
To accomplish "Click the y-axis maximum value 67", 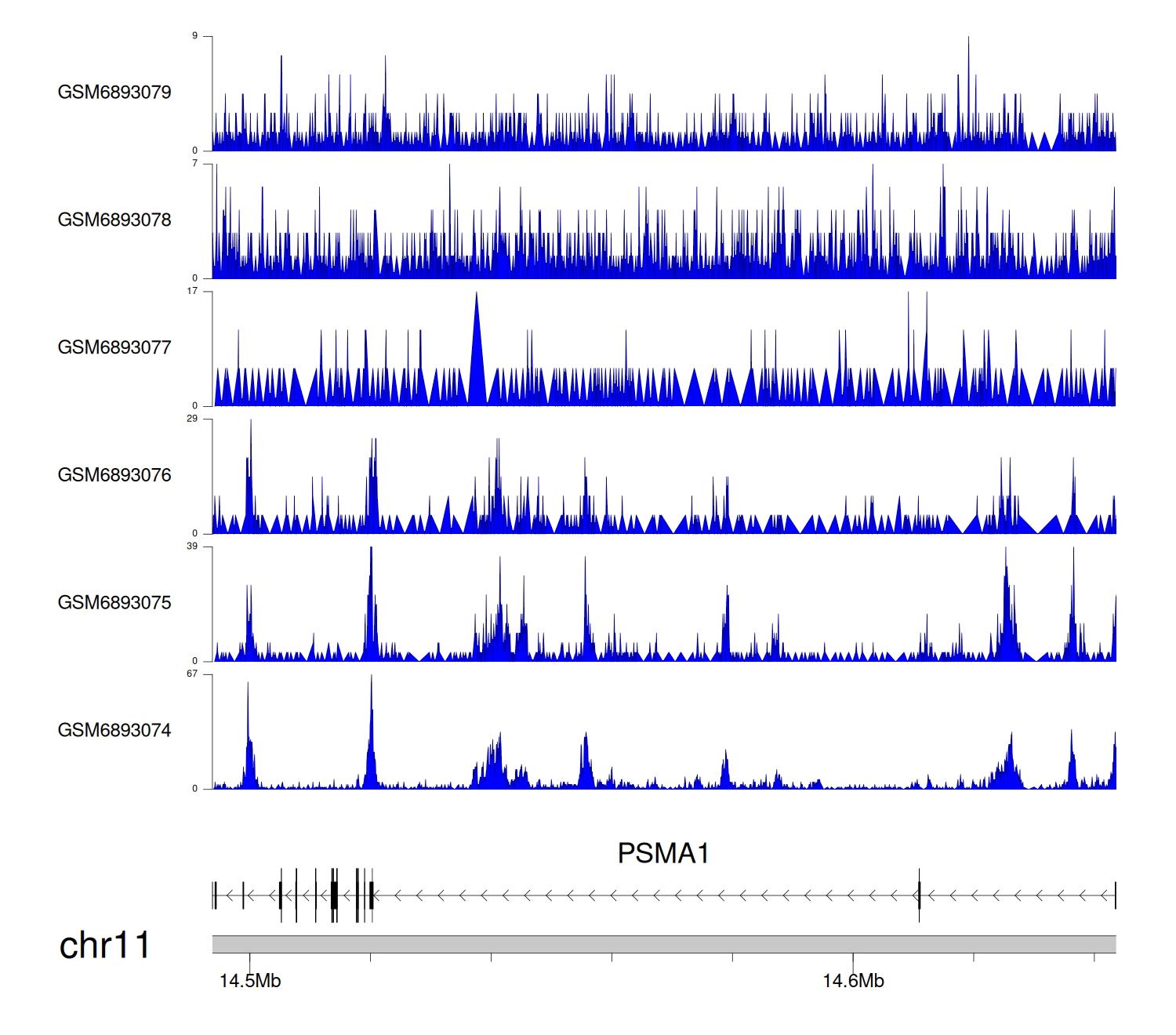I will [x=192, y=674].
